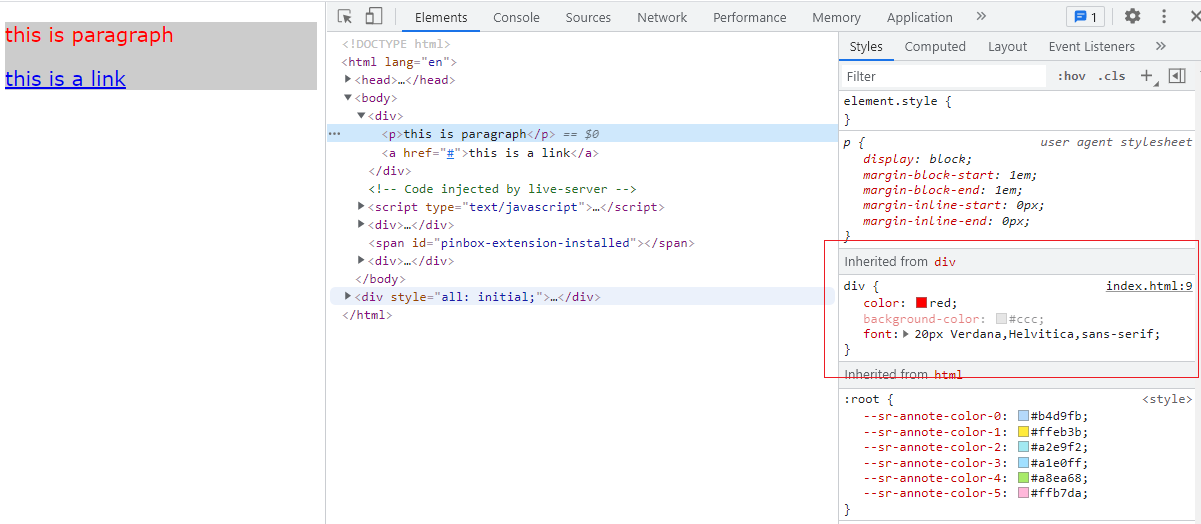Collapse the div containing the paragraph
Image resolution: width=1201 pixels, height=524 pixels.
click(x=361, y=116)
